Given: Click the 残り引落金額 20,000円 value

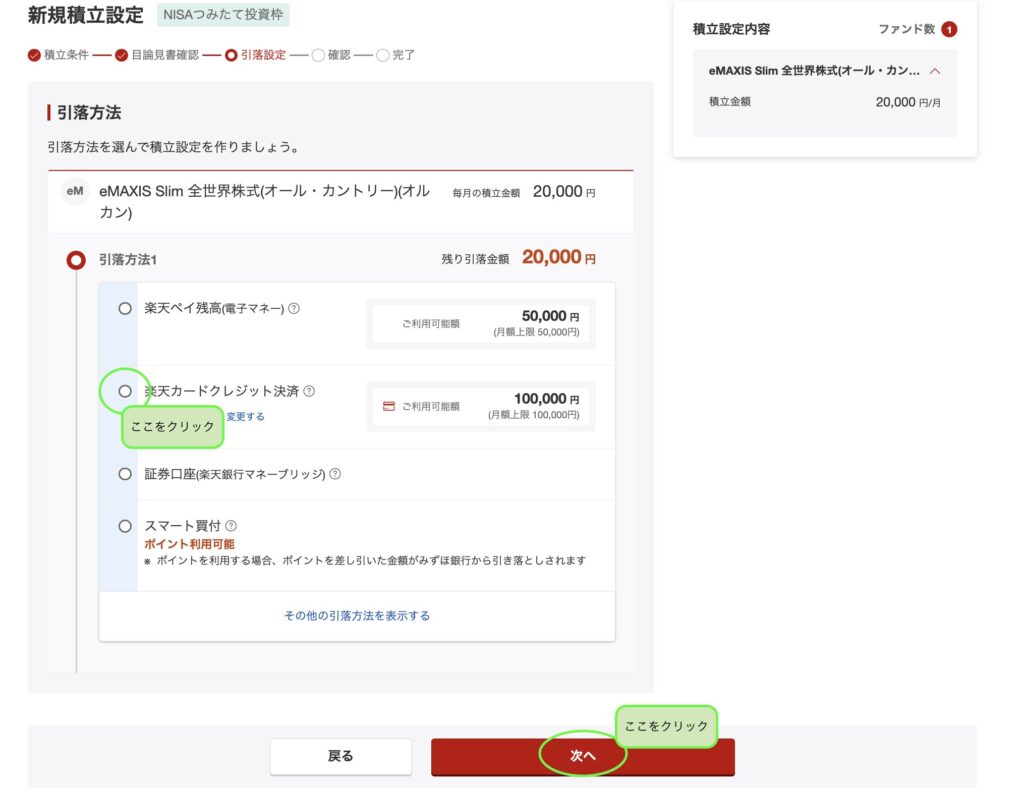Looking at the screenshot, I should pyautogui.click(x=558, y=257).
